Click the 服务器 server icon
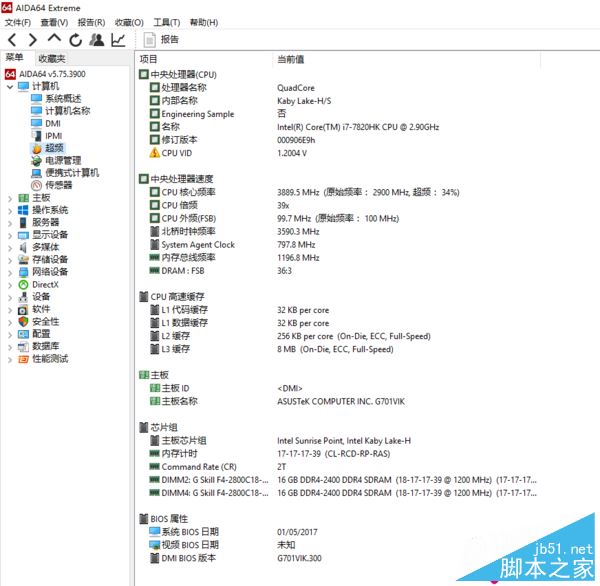Image resolution: width=600 pixels, height=586 pixels. 23,222
